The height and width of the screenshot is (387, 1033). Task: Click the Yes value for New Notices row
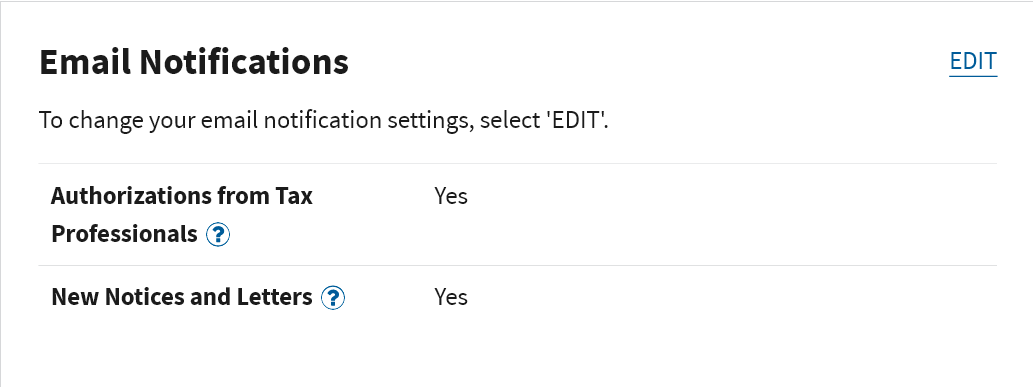tap(451, 297)
